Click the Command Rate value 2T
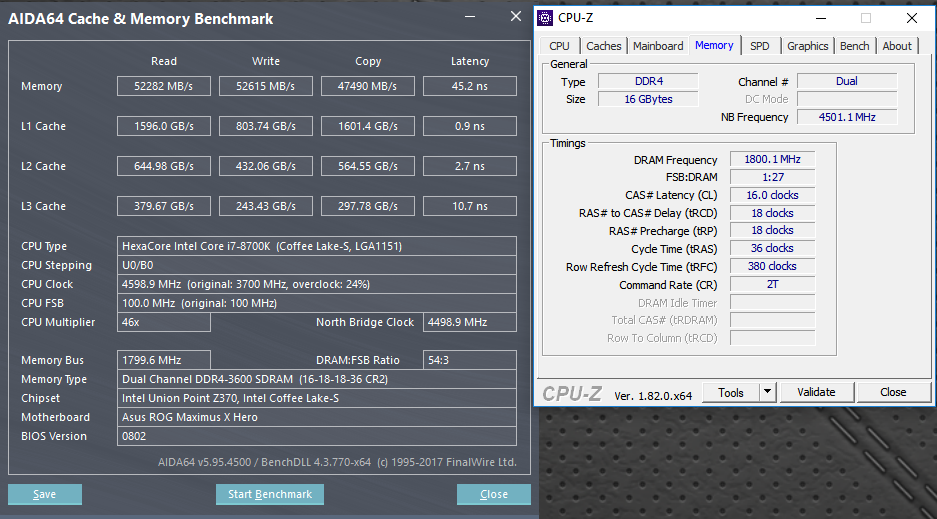This screenshot has width=937, height=519. click(x=772, y=284)
